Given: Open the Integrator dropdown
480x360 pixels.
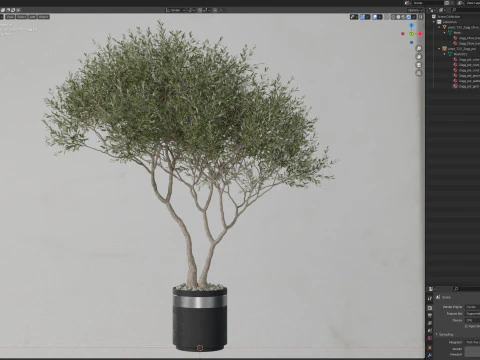Looking at the screenshot, I should (x=473, y=342).
